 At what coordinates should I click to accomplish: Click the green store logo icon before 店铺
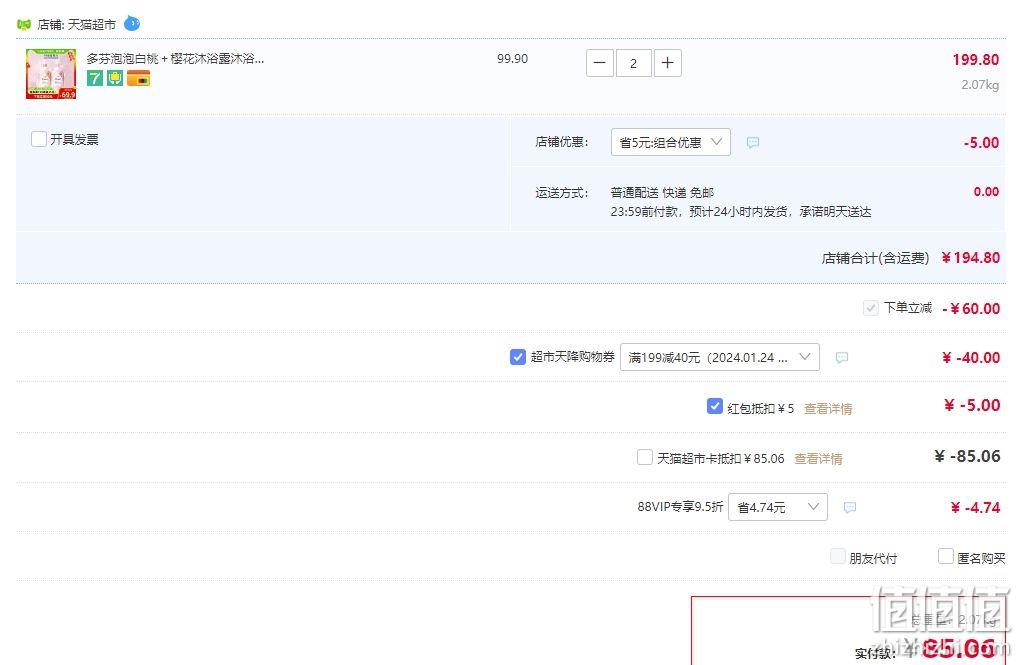[24, 25]
